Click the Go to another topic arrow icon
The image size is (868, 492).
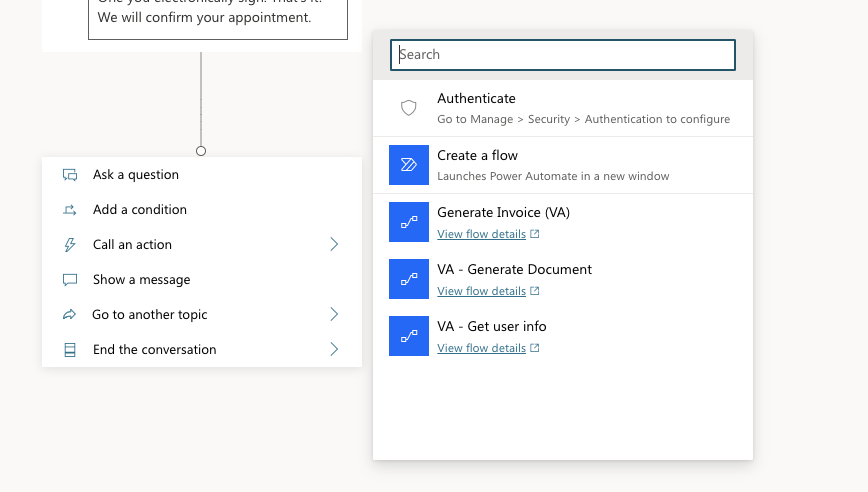point(70,315)
